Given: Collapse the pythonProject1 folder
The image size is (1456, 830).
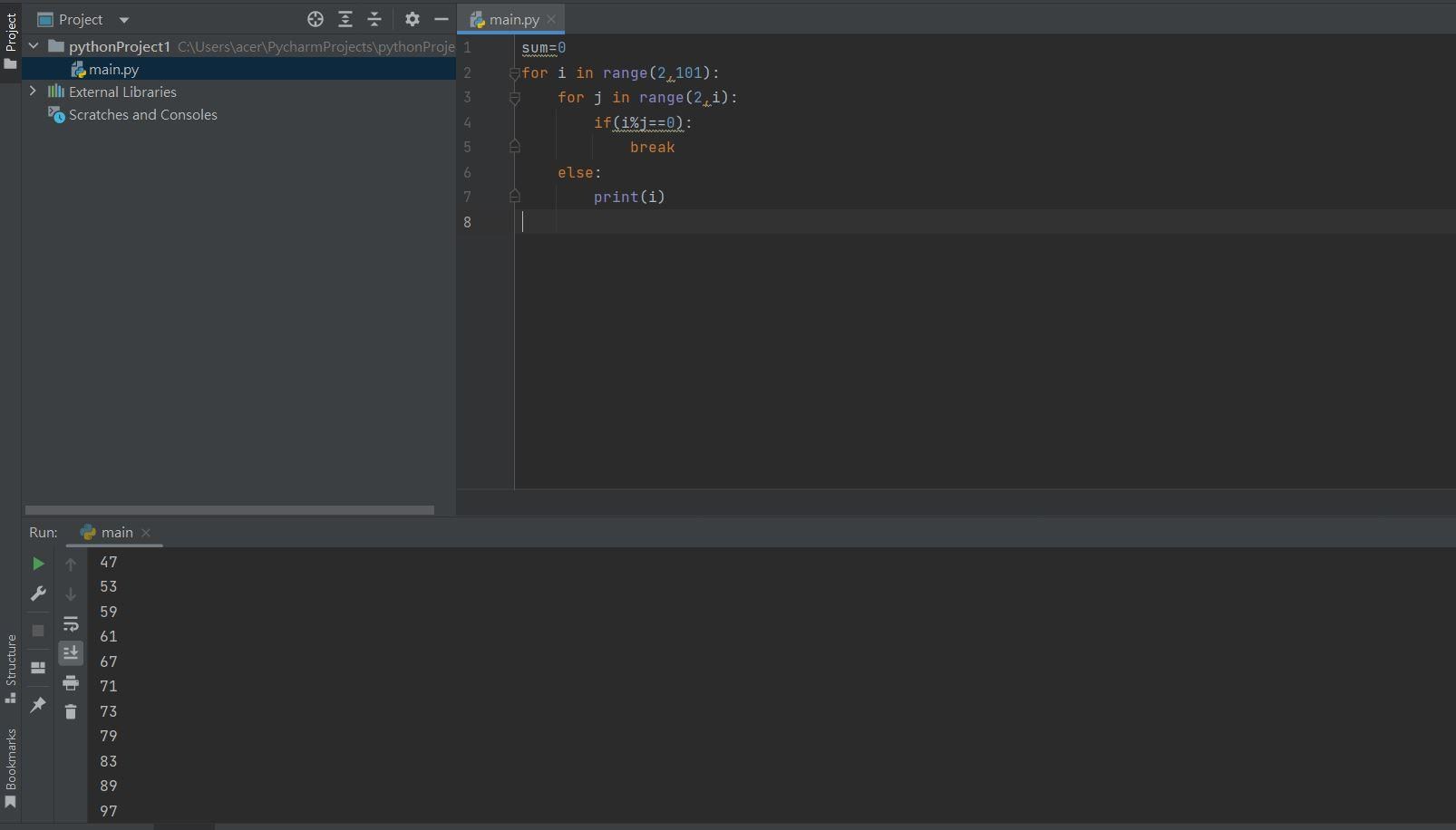Looking at the screenshot, I should point(34,46).
